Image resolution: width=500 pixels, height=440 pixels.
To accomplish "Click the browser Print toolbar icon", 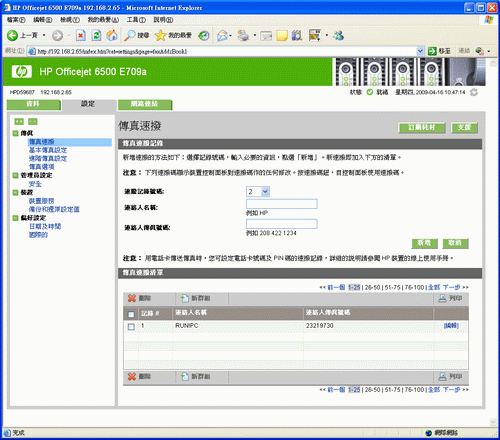I will point(243,35).
